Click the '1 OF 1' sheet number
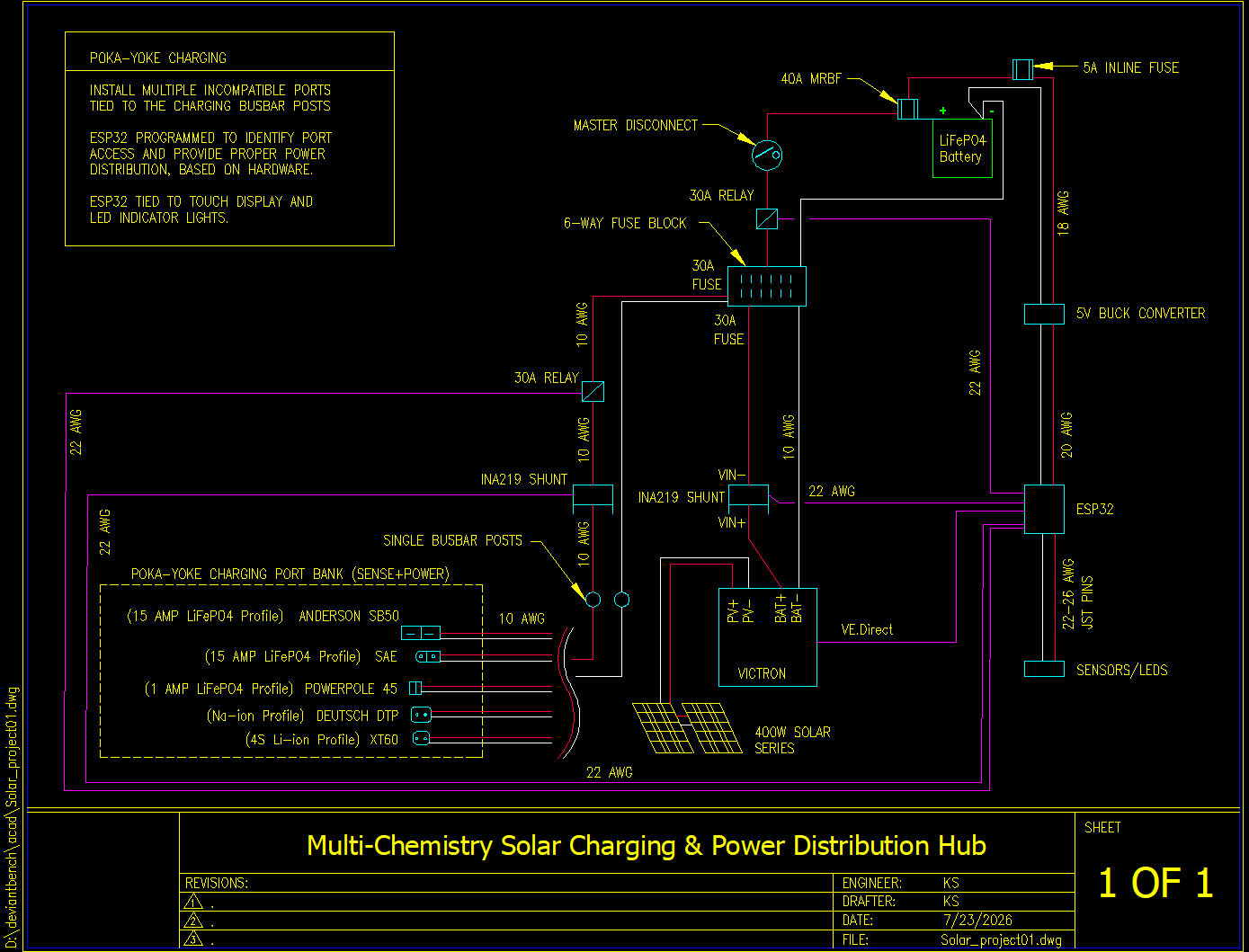This screenshot has height=952, width=1249. 1156,884
